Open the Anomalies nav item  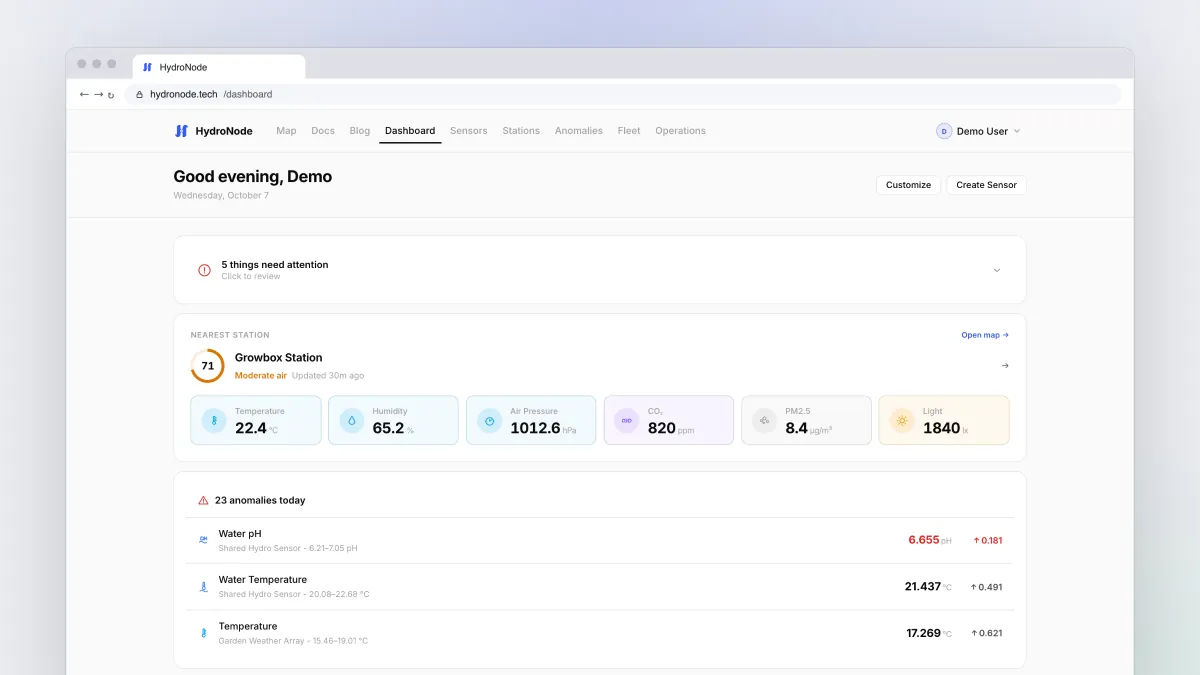pos(579,131)
